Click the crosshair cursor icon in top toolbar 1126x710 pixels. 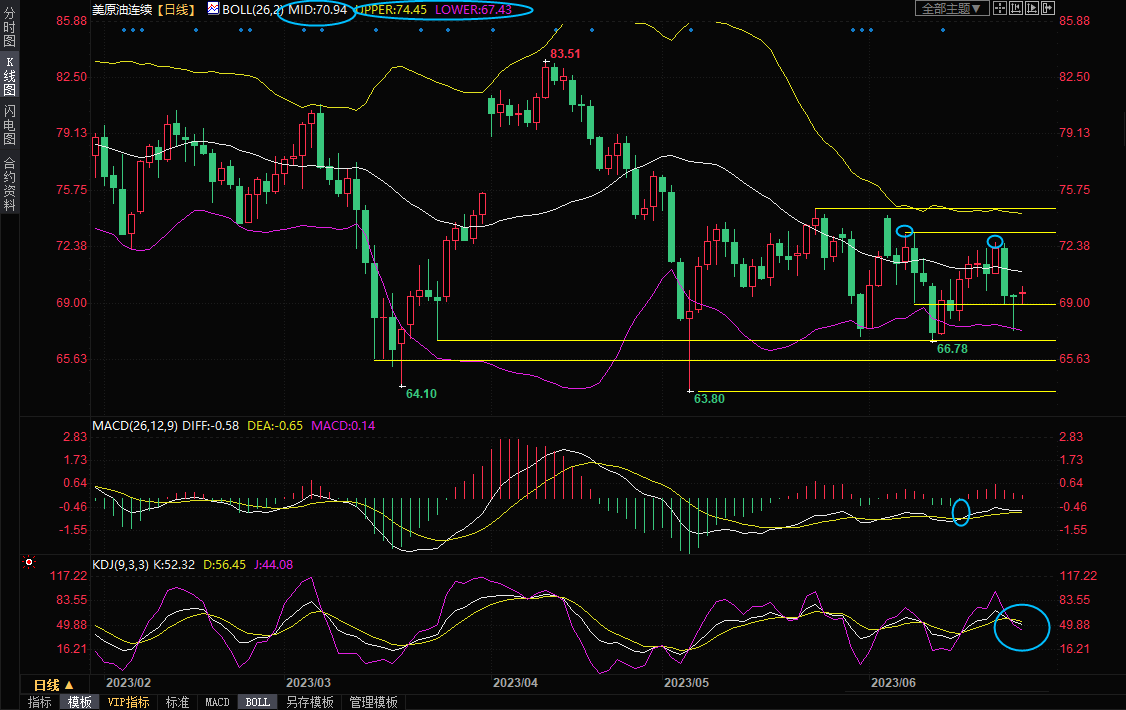1000,8
